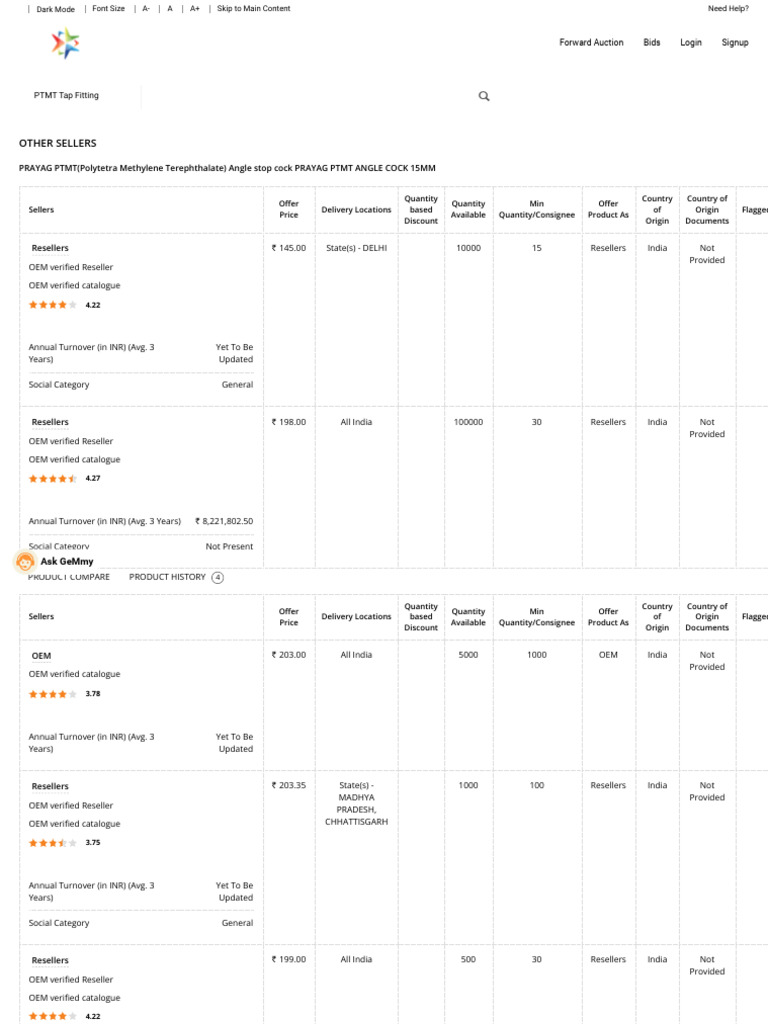This screenshot has width=768, height=1024.
Task: Increase font size with A+ button
Action: [195, 9]
